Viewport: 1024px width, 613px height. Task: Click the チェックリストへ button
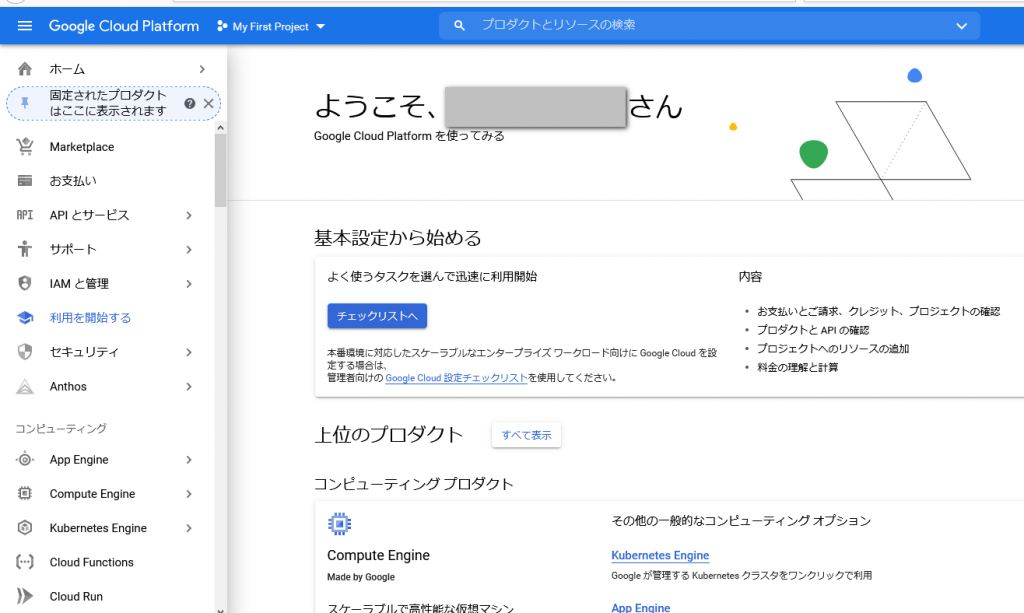[377, 316]
